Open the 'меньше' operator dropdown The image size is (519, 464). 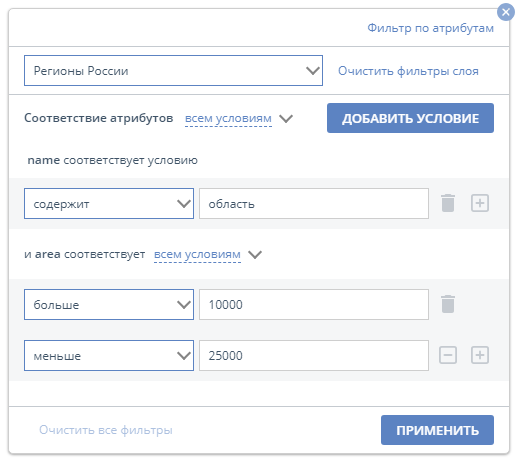(109, 356)
